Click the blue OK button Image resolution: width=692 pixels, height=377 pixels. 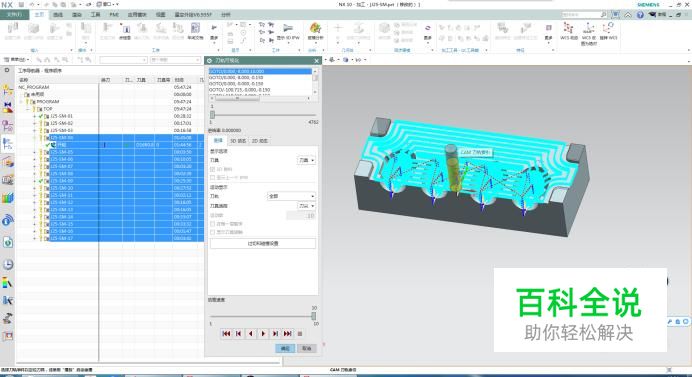(x=285, y=348)
